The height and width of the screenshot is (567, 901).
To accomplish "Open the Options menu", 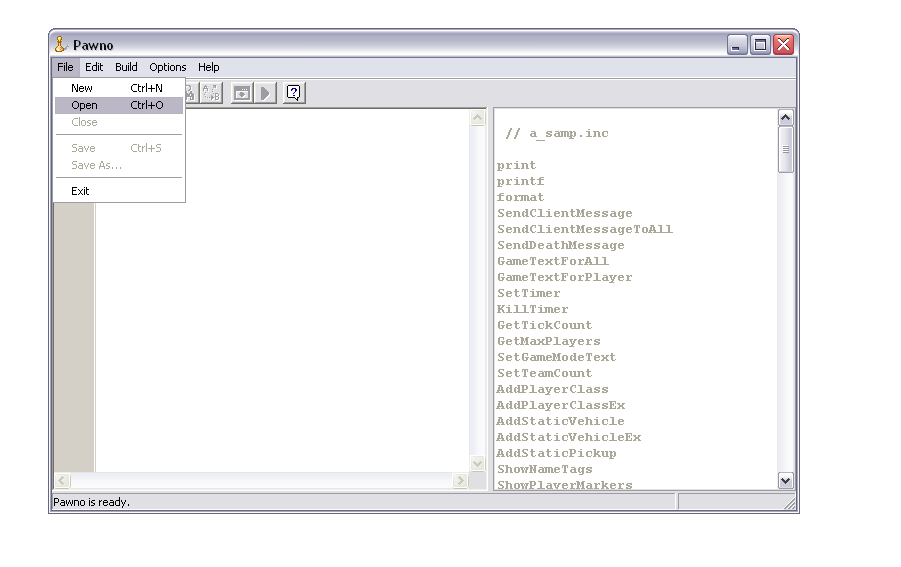I will click(167, 67).
